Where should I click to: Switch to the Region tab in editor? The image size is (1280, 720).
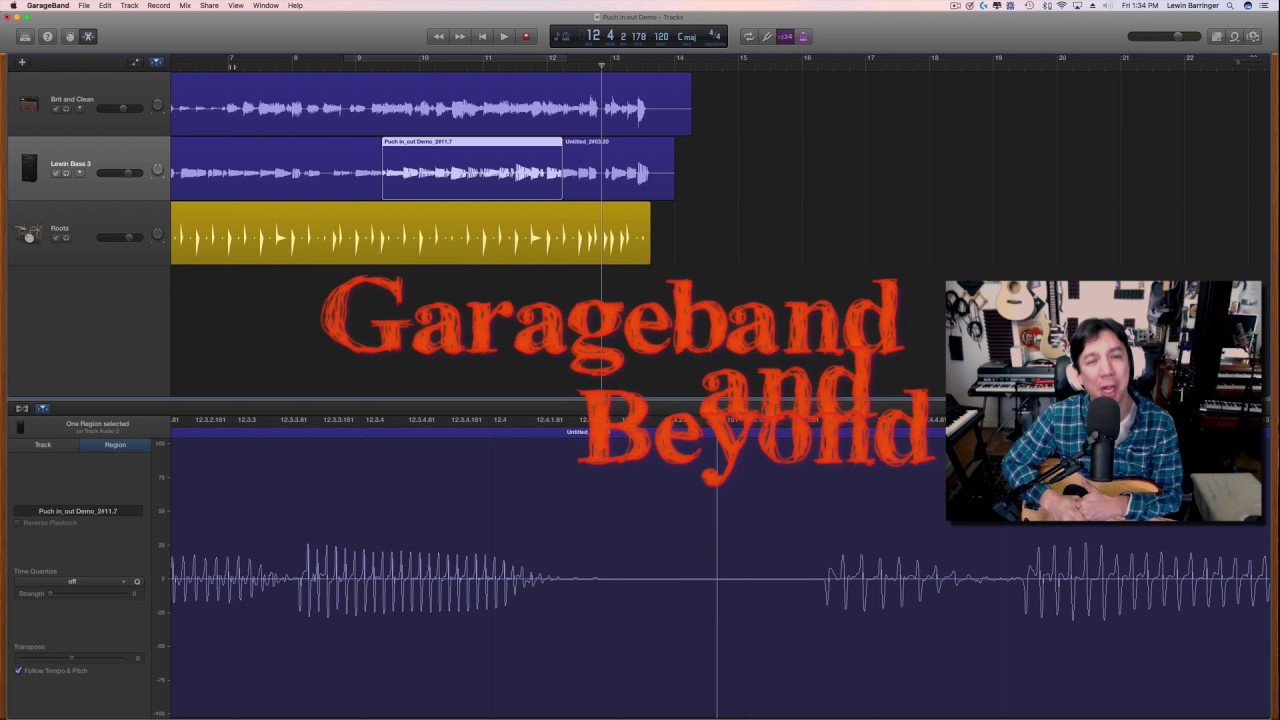coord(115,445)
